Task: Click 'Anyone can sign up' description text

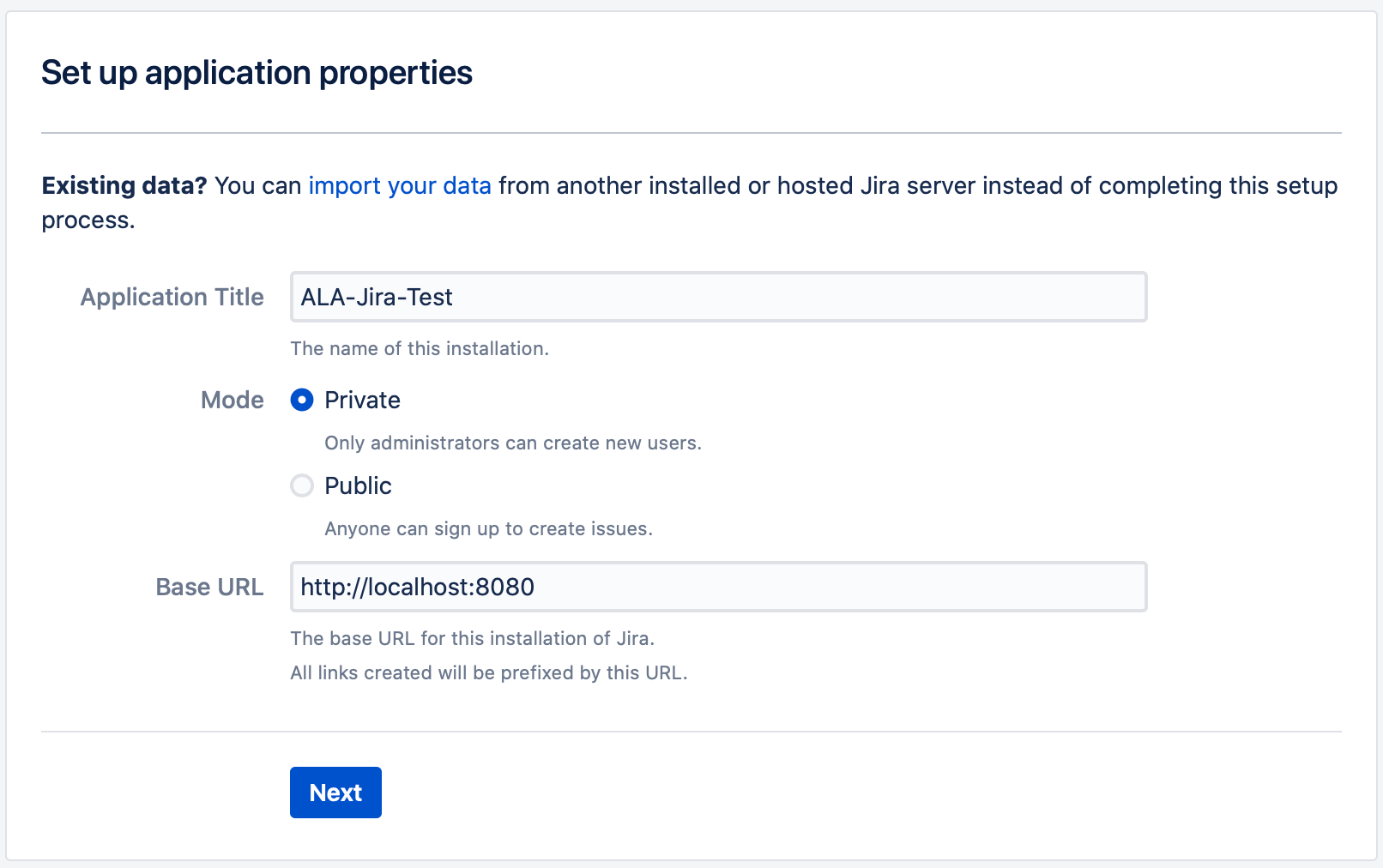Action: [x=488, y=528]
